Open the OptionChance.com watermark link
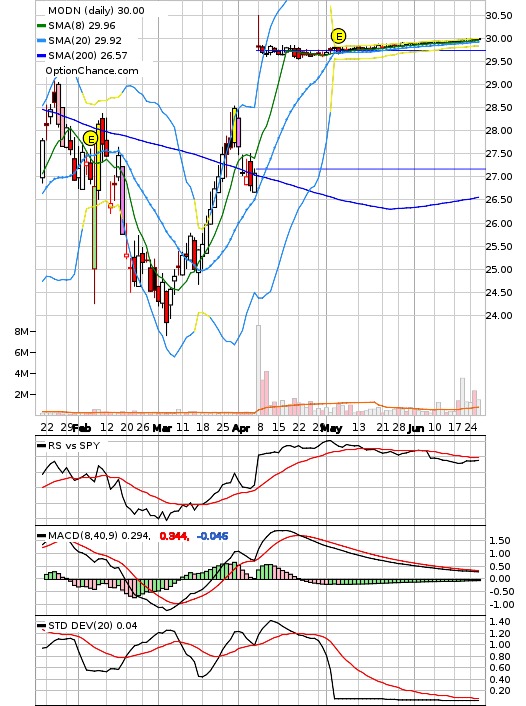 coord(91,71)
